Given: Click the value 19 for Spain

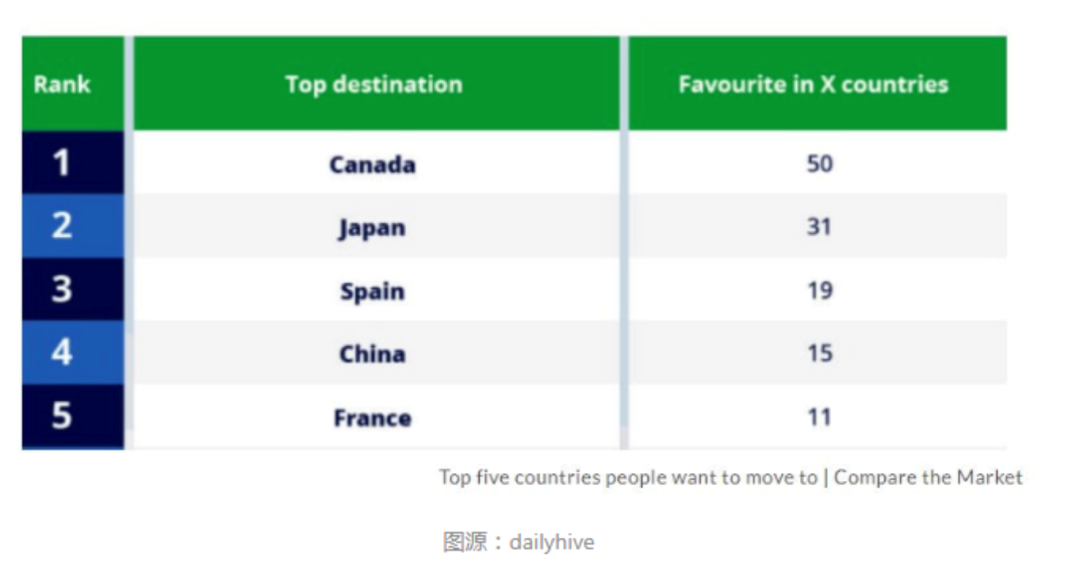Looking at the screenshot, I should [x=818, y=290].
